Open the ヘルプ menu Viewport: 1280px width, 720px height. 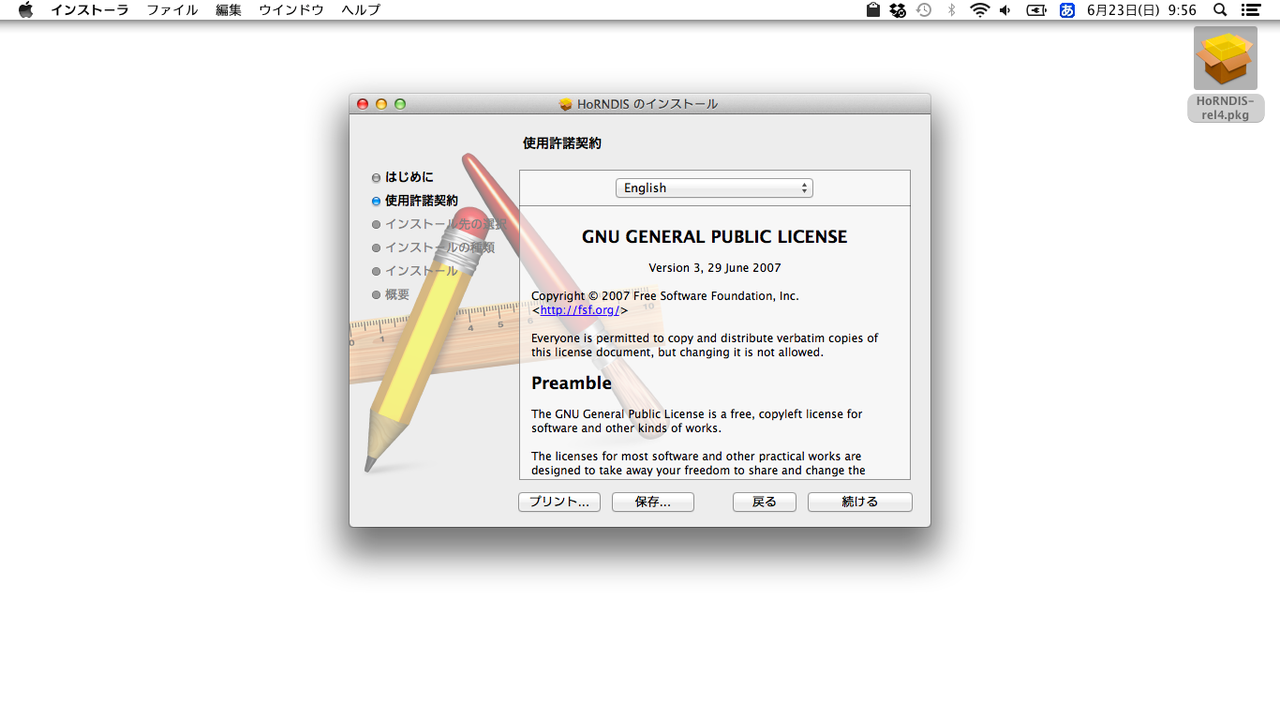pyautogui.click(x=360, y=10)
